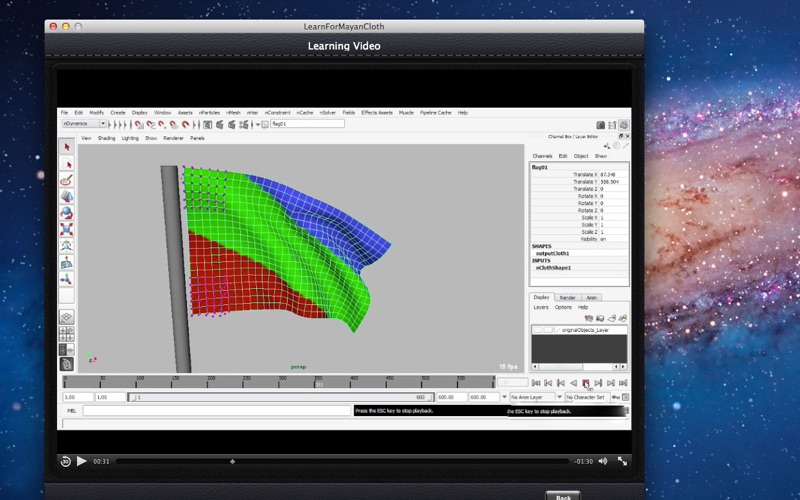Activate the Move tool cone icon
The image size is (800, 500).
pyautogui.click(x=66, y=196)
